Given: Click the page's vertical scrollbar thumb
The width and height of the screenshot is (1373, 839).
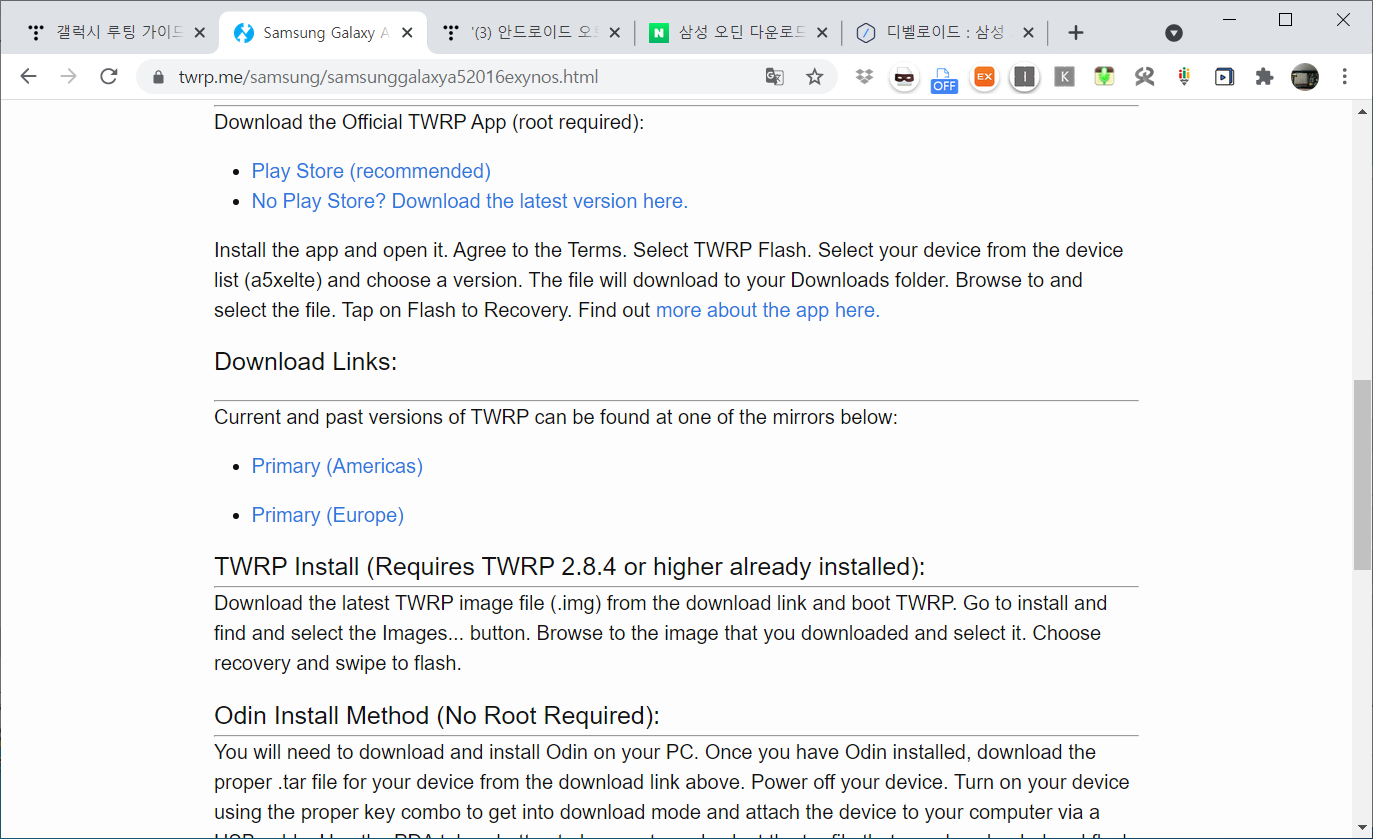Looking at the screenshot, I should (1362, 475).
